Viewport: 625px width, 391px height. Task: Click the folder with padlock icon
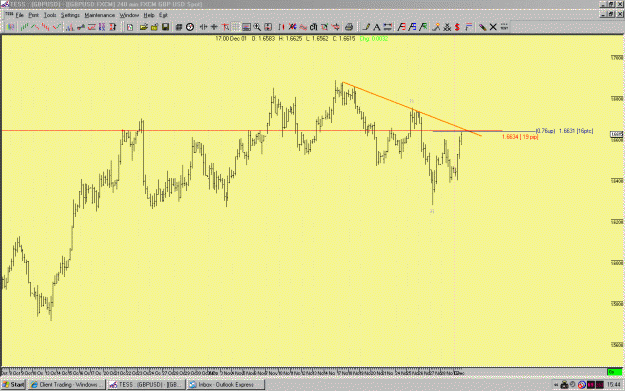tap(154, 27)
